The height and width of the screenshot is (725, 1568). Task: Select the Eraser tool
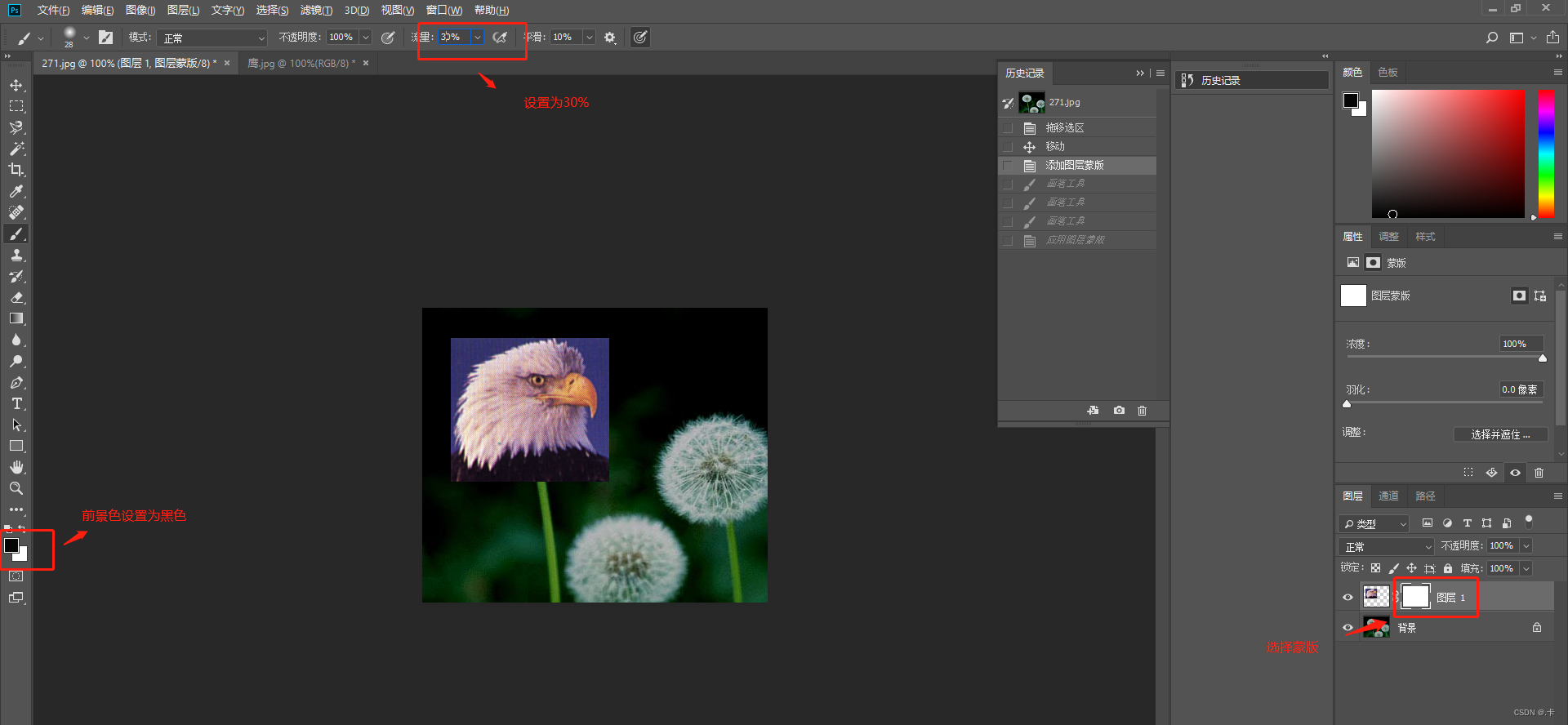point(16,298)
